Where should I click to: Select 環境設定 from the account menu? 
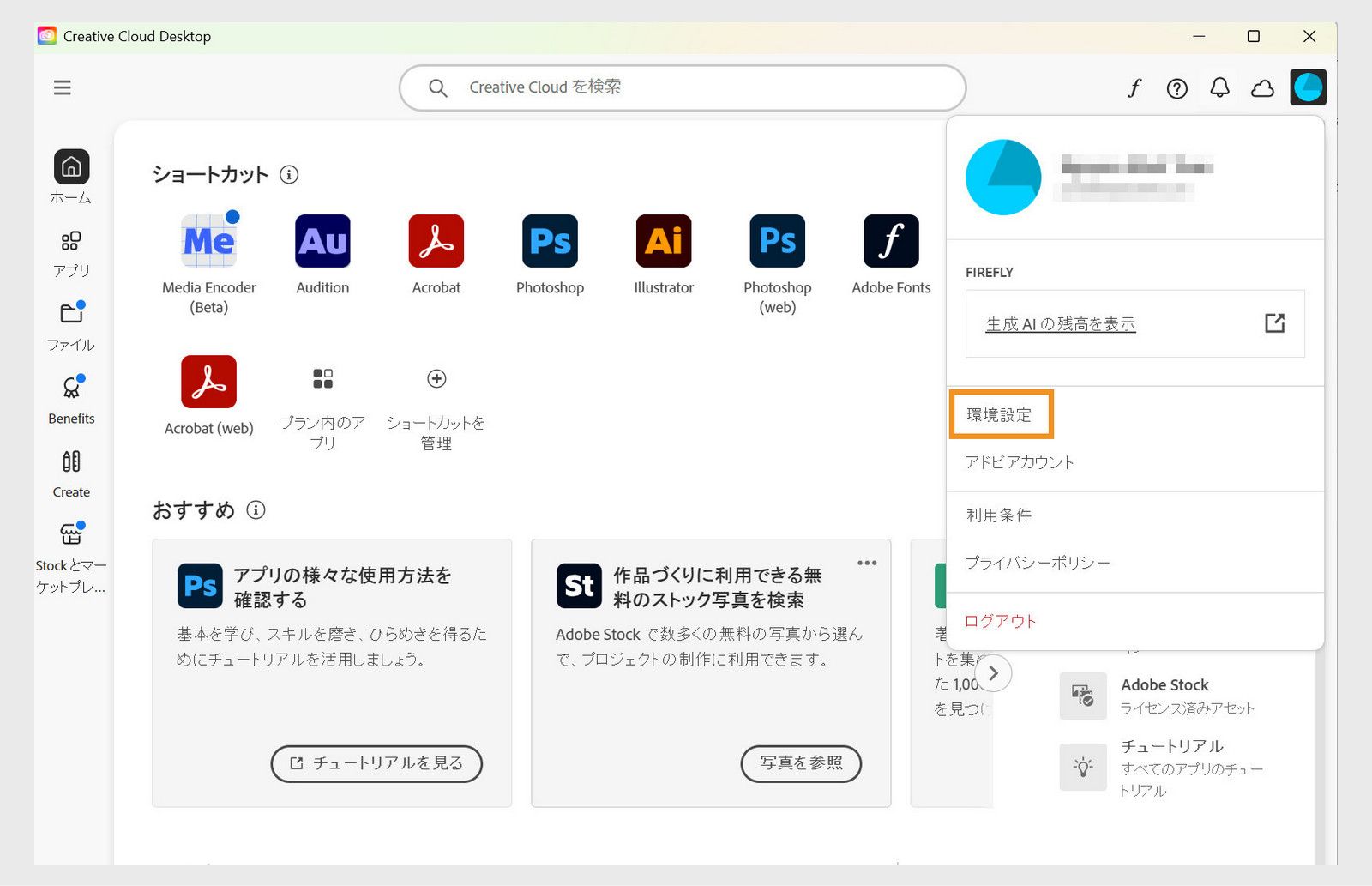click(1001, 413)
